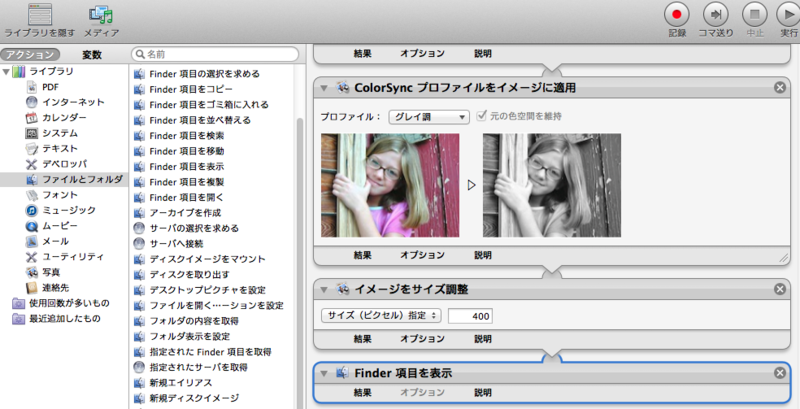This screenshot has width=800, height=409.
Task: Click the Hide Library toolbar icon
Action: tap(40, 14)
